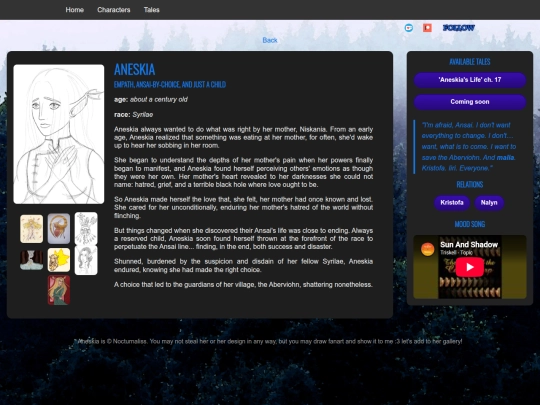540x405 pixels.
Task: Select the thumbnail with bright yellow leaf
Action: pos(59,260)
